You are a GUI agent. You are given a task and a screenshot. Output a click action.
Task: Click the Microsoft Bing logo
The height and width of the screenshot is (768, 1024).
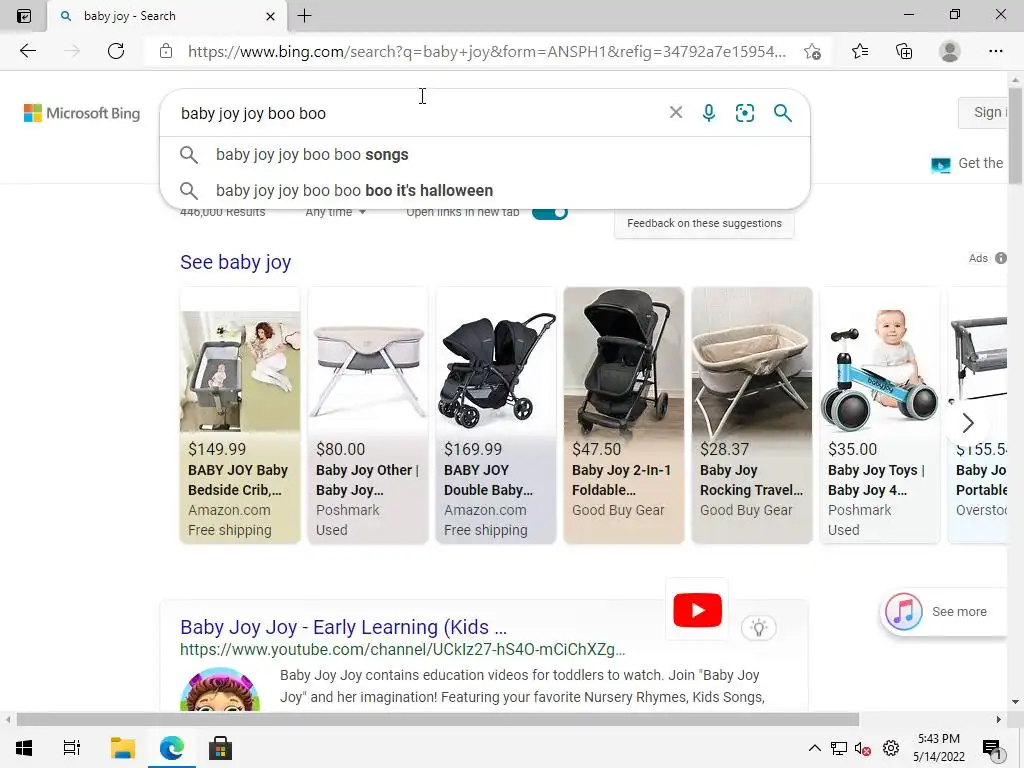tap(82, 113)
